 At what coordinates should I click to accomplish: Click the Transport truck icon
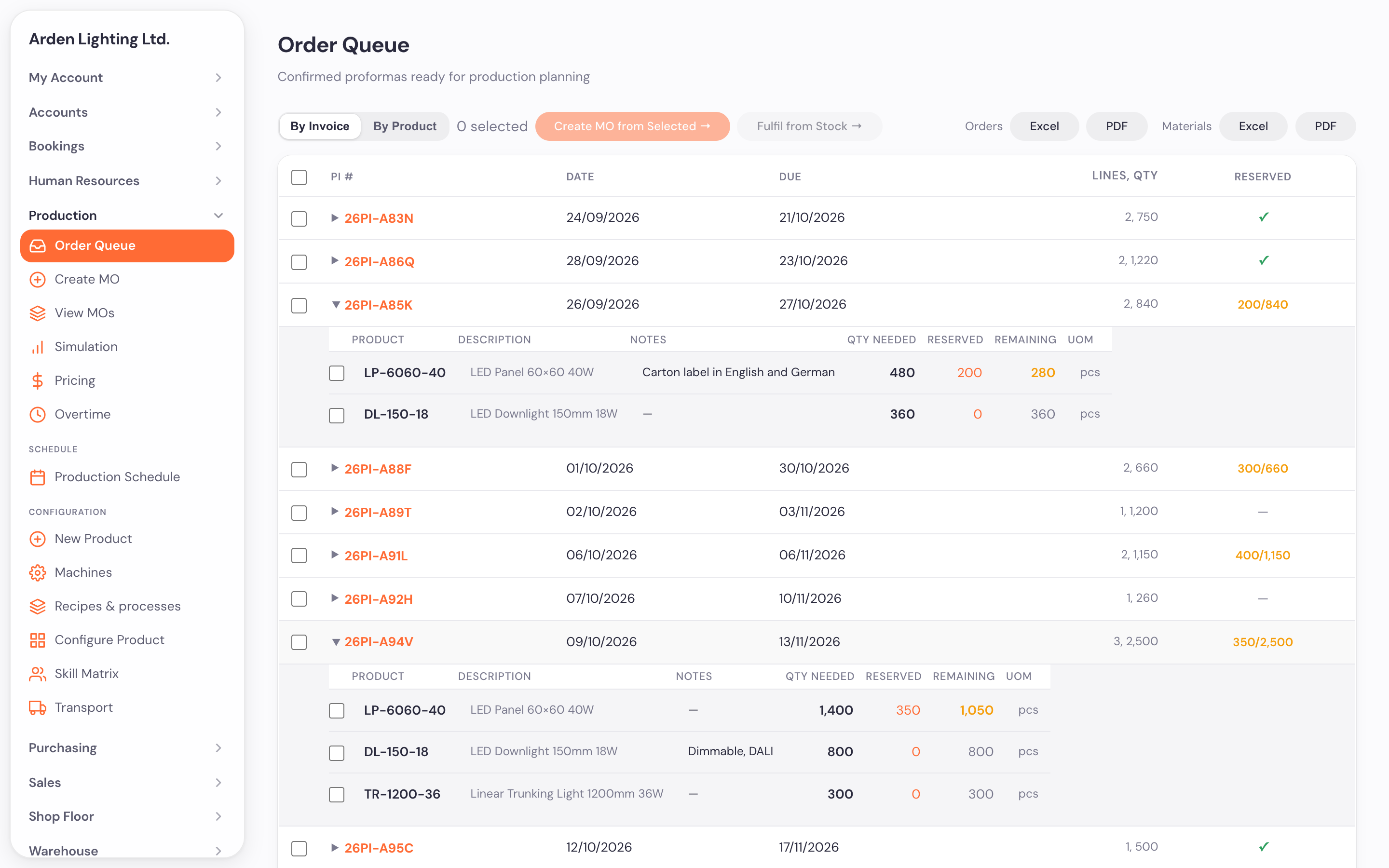[37, 708]
